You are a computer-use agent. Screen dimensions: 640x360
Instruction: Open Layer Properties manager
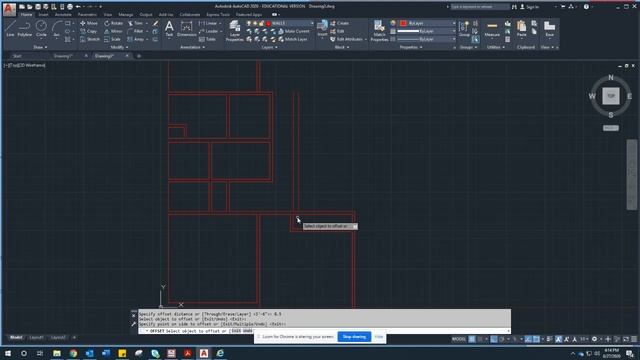click(x=235, y=31)
